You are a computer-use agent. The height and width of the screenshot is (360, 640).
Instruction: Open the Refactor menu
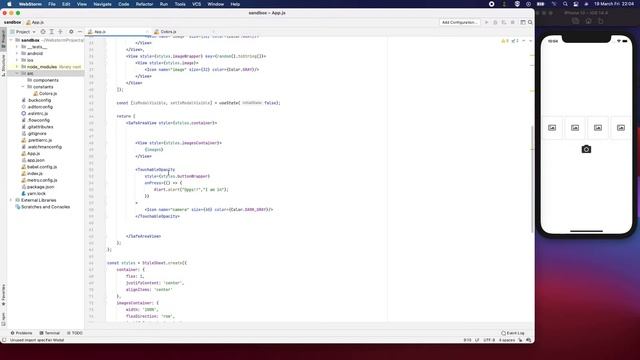point(144,4)
